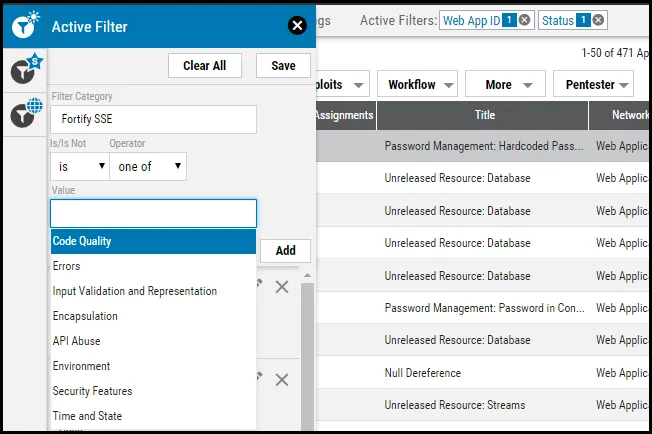
Task: Remove the Web App ID active filter
Action: tap(525, 20)
